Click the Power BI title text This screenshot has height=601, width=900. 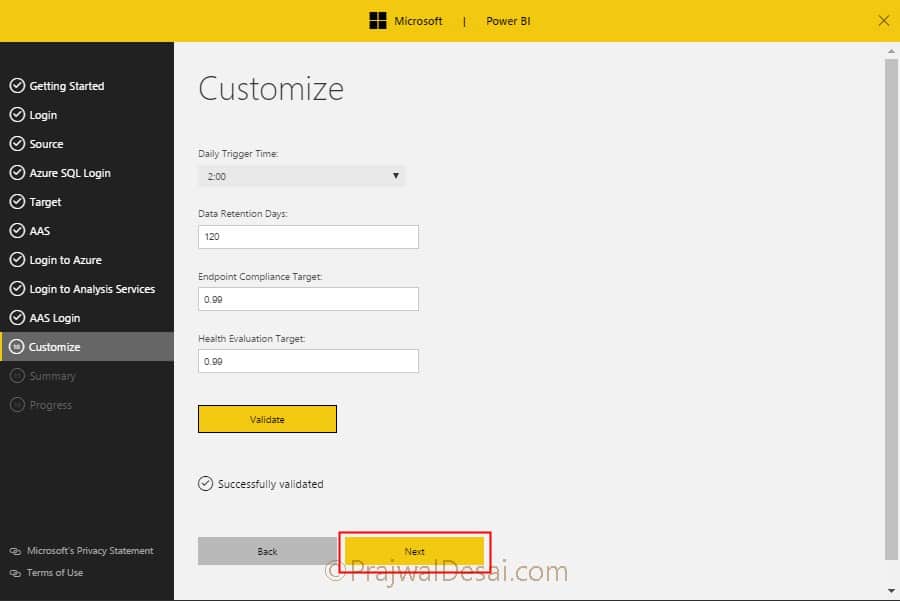508,21
